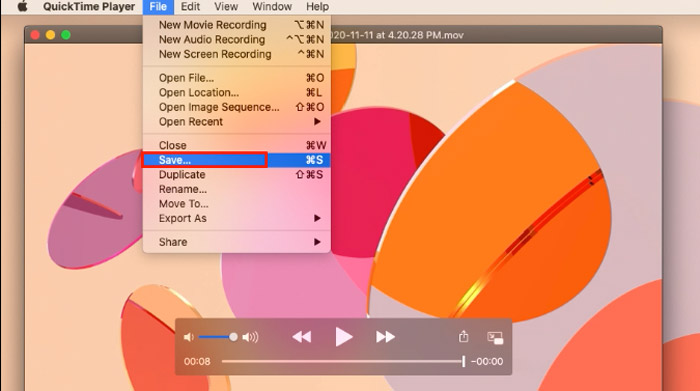Expand the Export As submenu
The image size is (700, 391).
pyautogui.click(x=237, y=219)
